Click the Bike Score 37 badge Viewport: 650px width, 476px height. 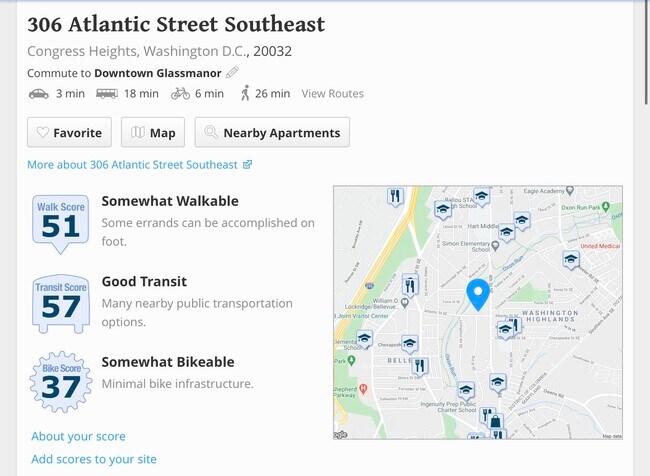61,382
